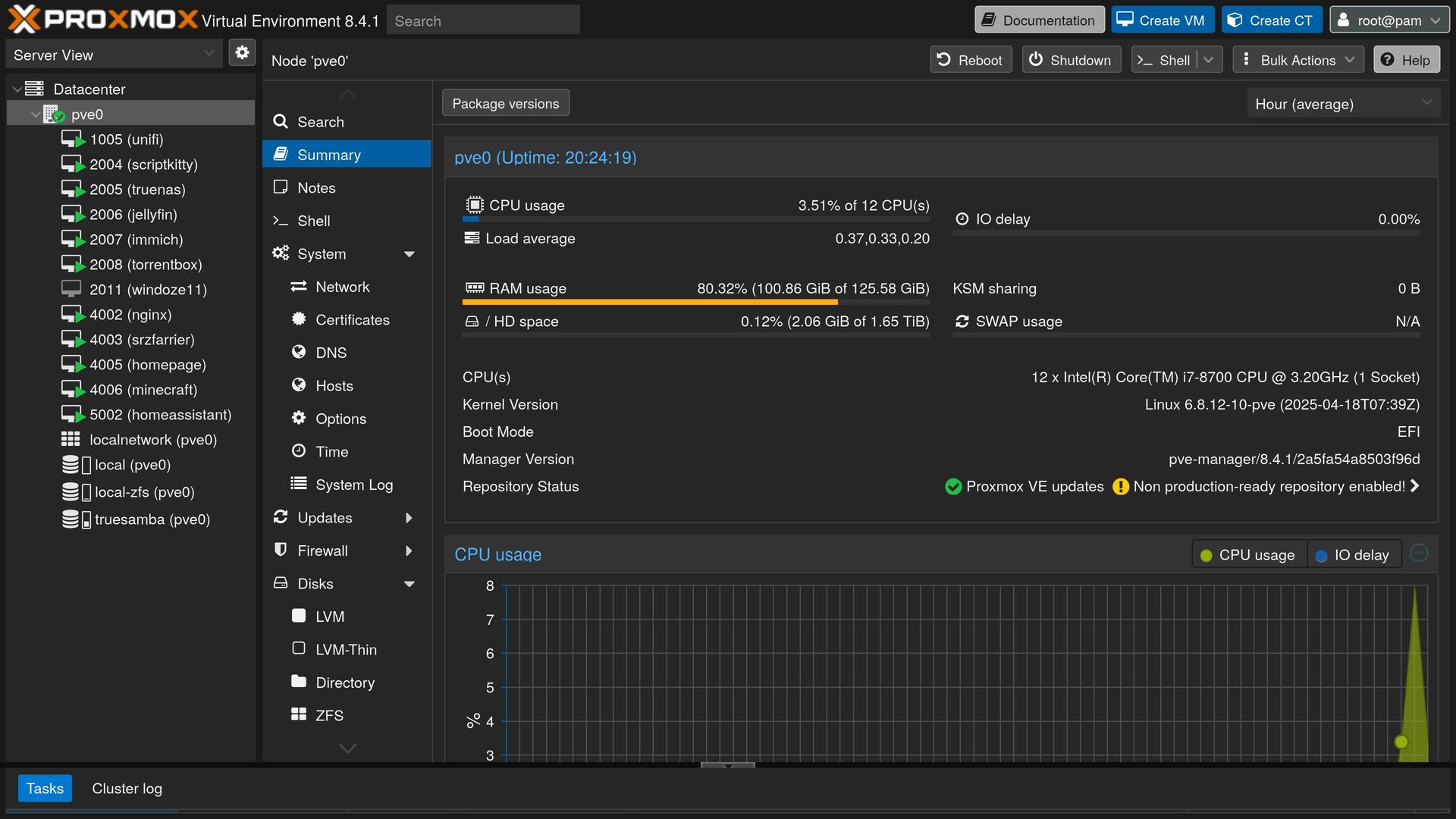Open the Notes menu item
Image resolution: width=1456 pixels, height=819 pixels.
316,187
